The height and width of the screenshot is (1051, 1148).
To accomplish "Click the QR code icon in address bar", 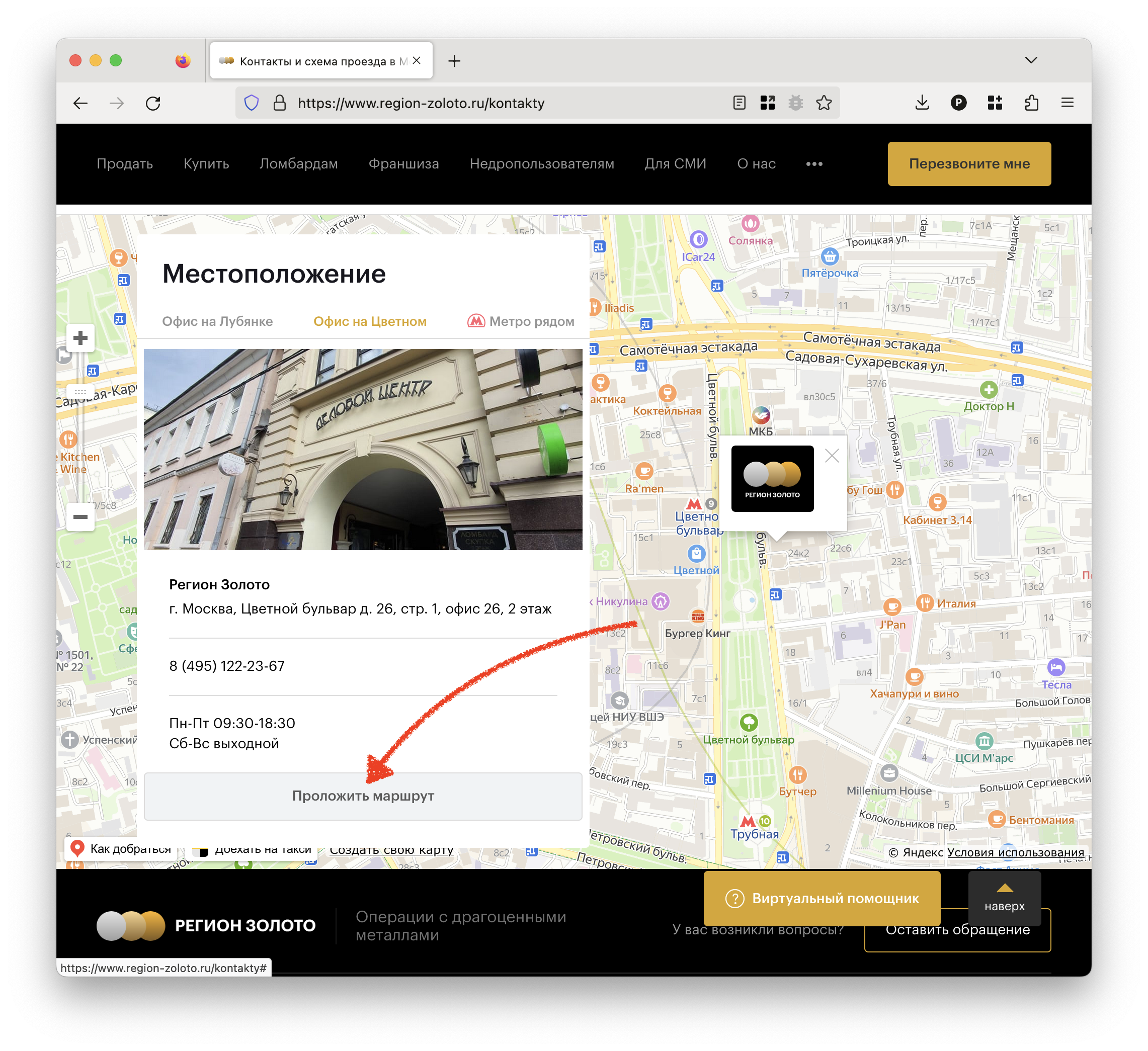I will coord(768,103).
